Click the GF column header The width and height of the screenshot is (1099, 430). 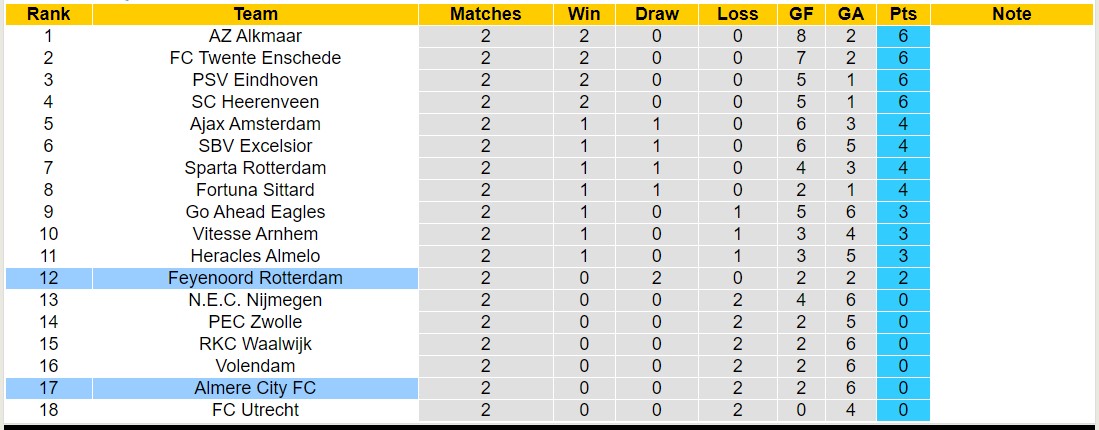pos(801,14)
